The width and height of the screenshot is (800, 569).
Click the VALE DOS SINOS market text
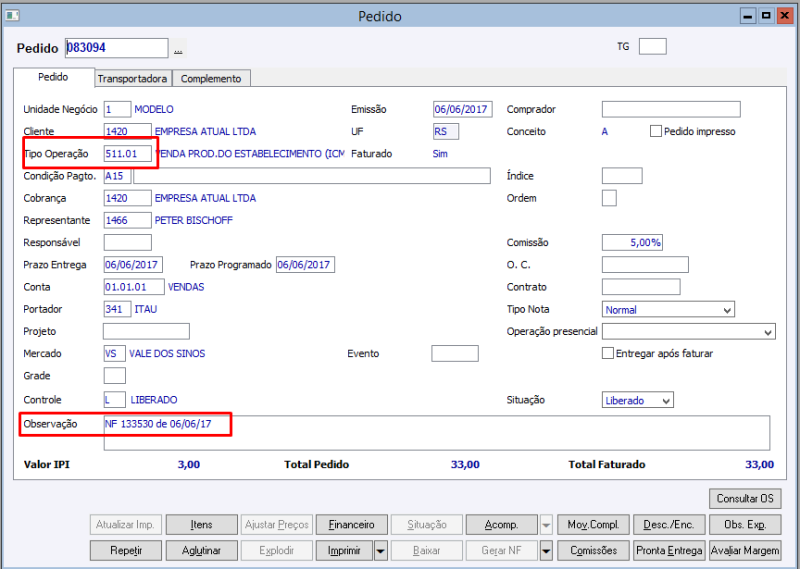point(167,354)
